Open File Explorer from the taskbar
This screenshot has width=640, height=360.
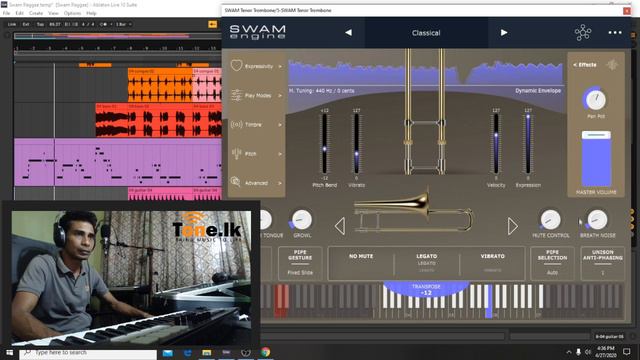207,353
